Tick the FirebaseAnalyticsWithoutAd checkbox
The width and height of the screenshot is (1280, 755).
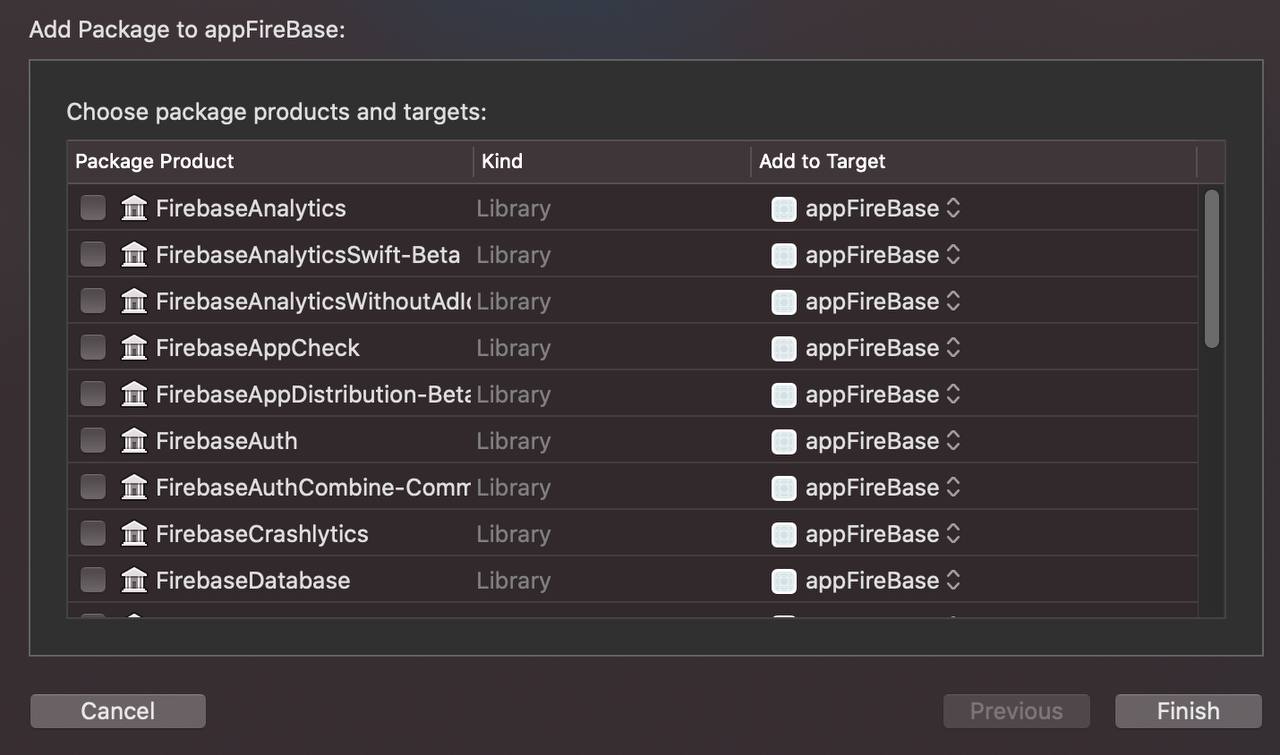coord(93,301)
